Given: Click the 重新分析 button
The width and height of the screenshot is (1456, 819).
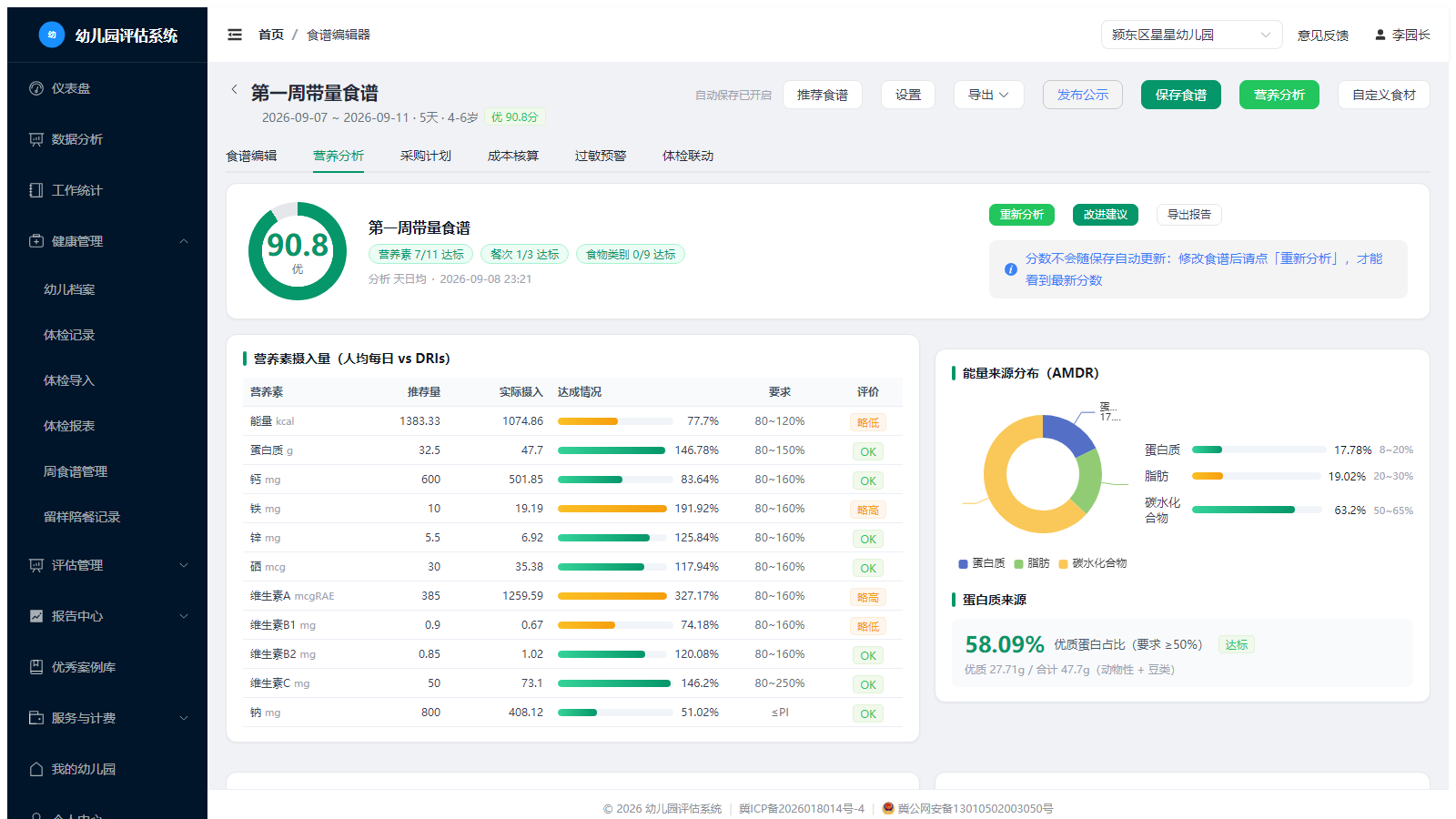Looking at the screenshot, I should [1022, 215].
